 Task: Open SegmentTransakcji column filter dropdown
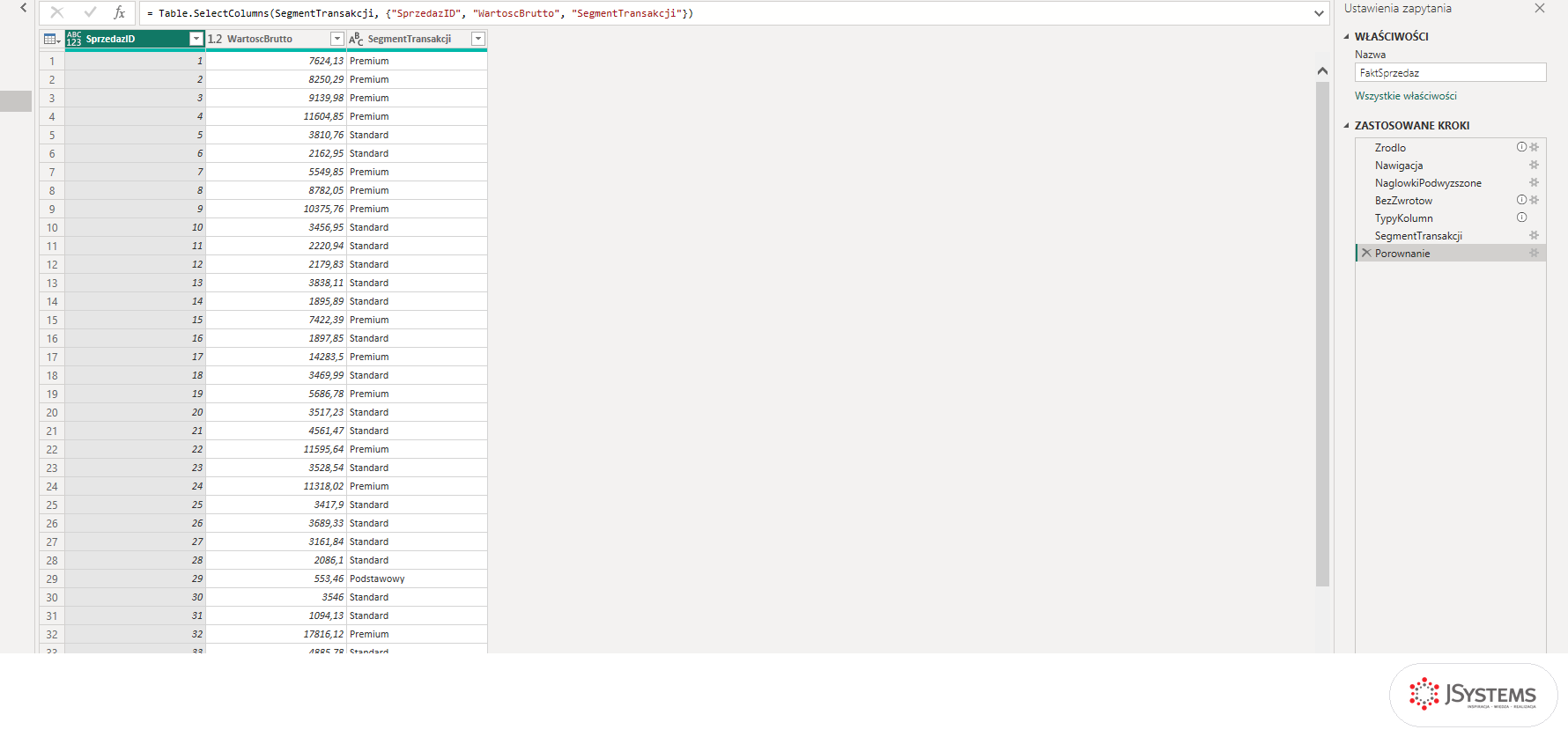[477, 39]
